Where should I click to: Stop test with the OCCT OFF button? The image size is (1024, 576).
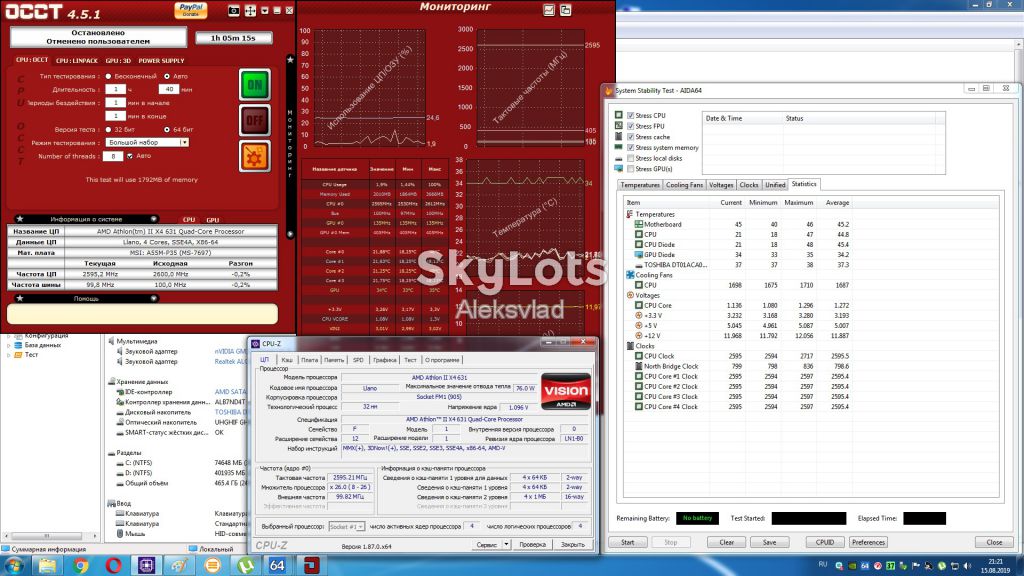pyautogui.click(x=255, y=120)
